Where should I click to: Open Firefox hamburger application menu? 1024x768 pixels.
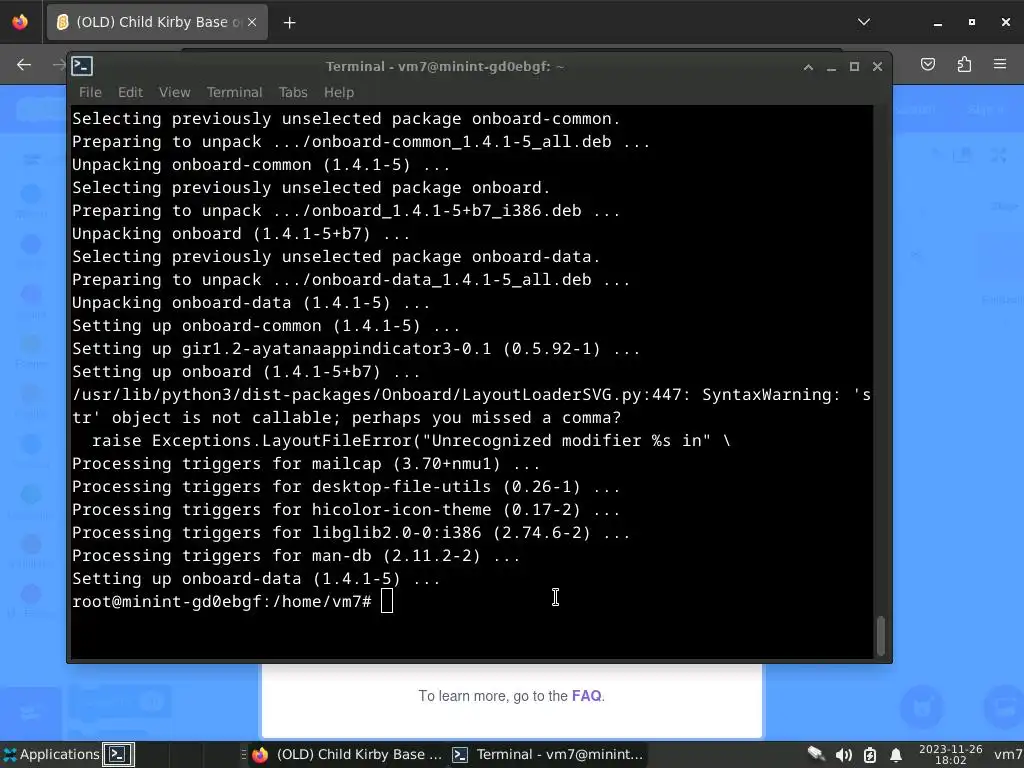[x=1000, y=64]
